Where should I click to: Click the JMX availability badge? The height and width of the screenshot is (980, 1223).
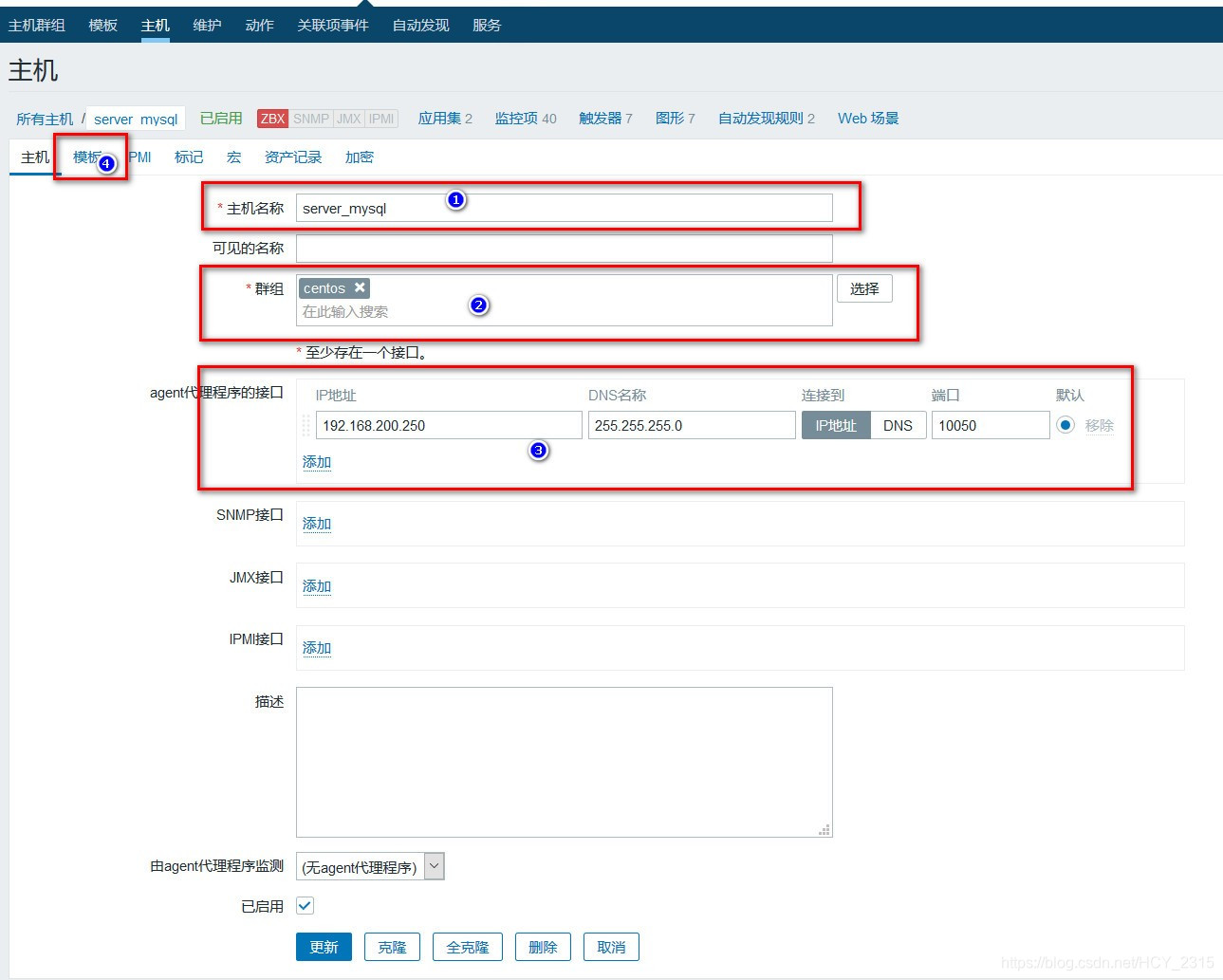click(349, 119)
